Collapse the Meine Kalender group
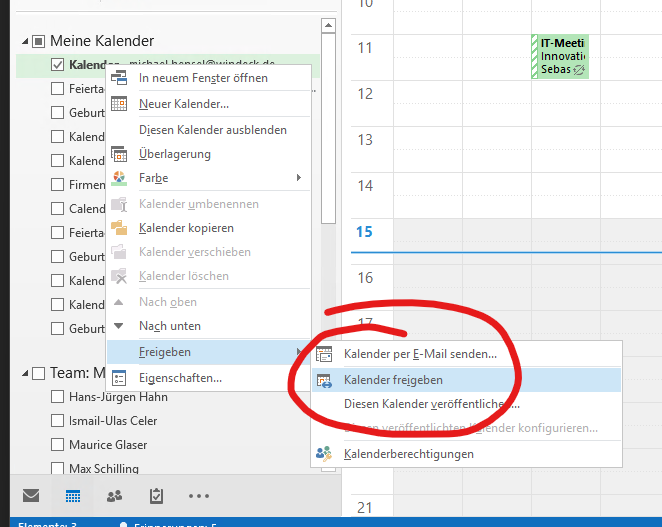Image resolution: width=662 pixels, height=527 pixels. point(23,42)
